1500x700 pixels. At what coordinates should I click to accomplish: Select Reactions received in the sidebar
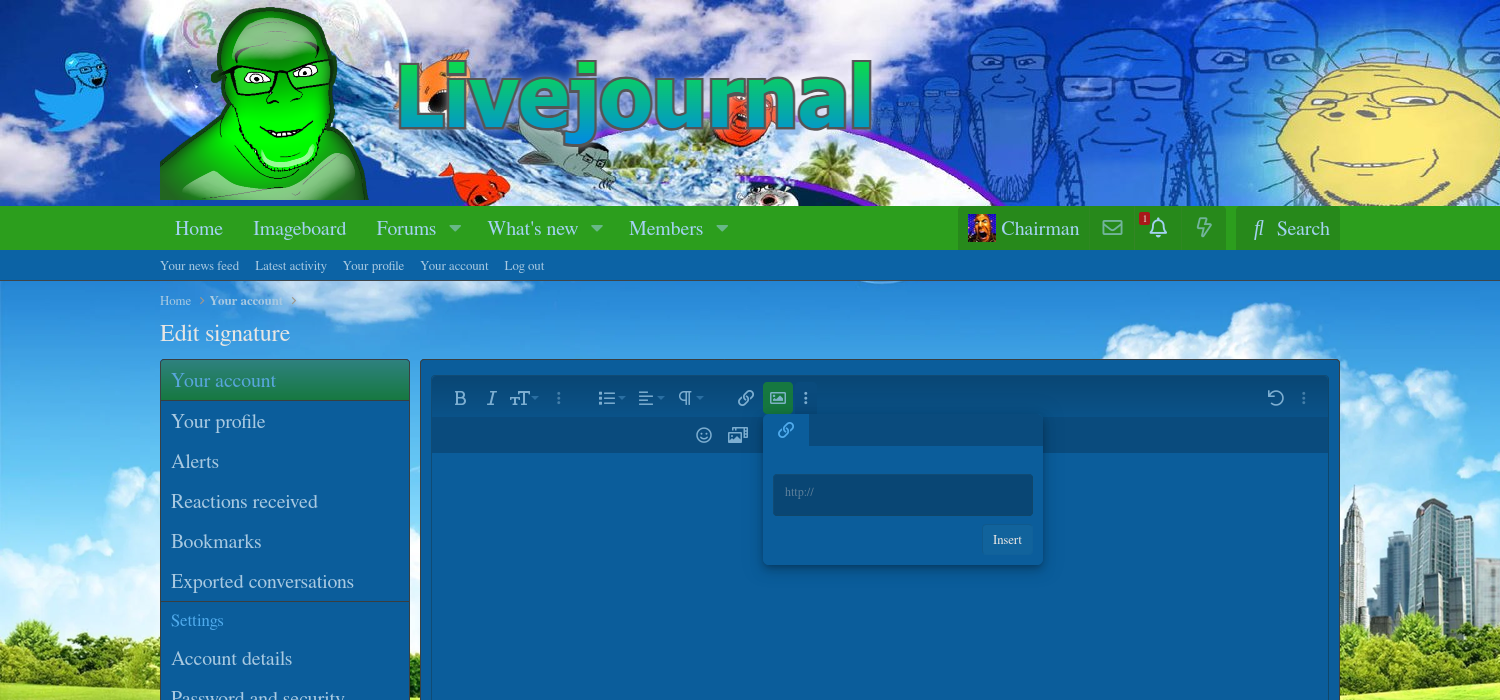[285, 502]
